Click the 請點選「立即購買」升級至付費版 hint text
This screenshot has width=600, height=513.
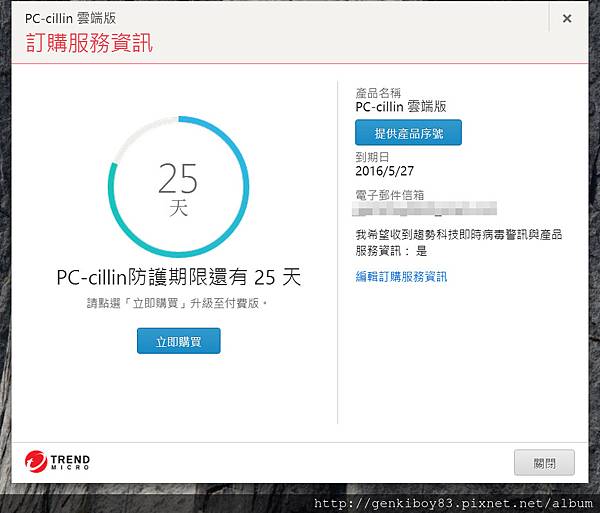click(x=177, y=303)
